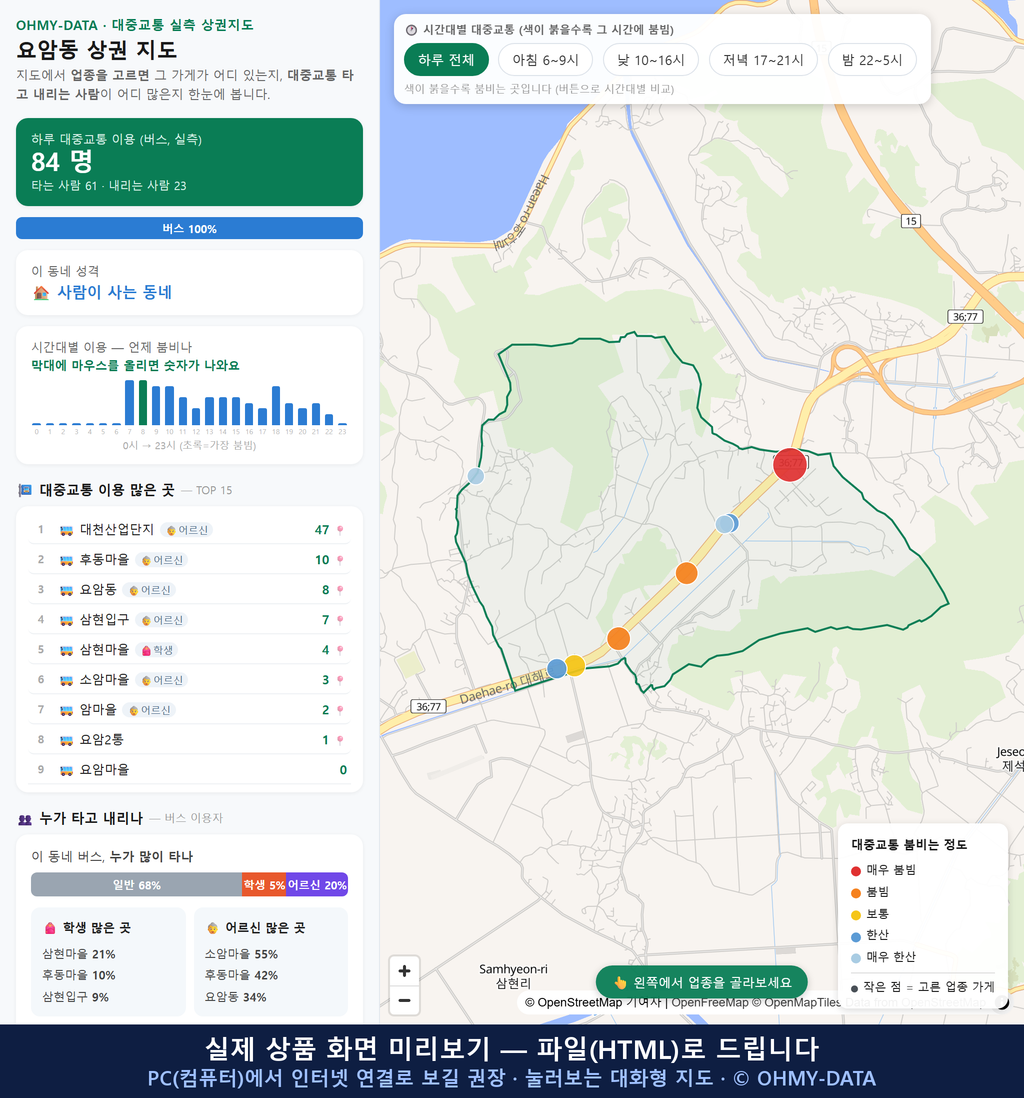Click the student icon in 학생 많은 곳
The image size is (1024, 1098).
tap(50, 928)
